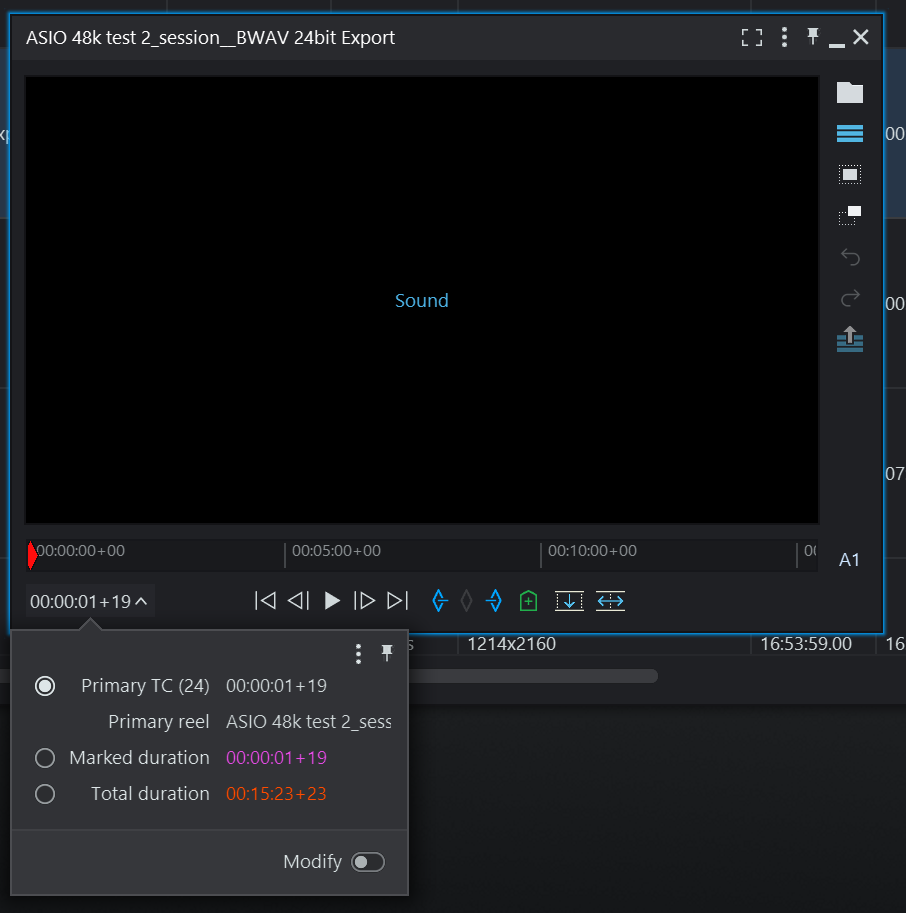
Task: Click the blue stacked-lines icon in sidebar
Action: (850, 133)
